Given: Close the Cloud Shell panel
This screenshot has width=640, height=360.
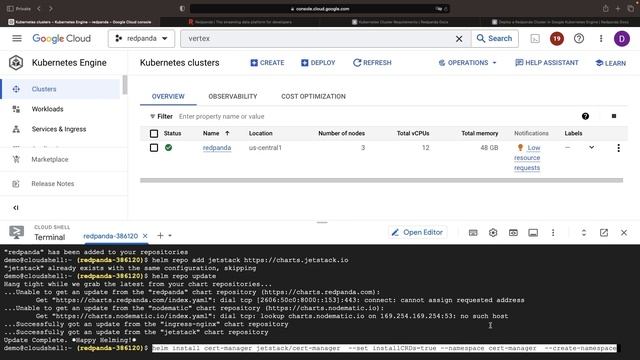Looking at the screenshot, I should click(624, 233).
